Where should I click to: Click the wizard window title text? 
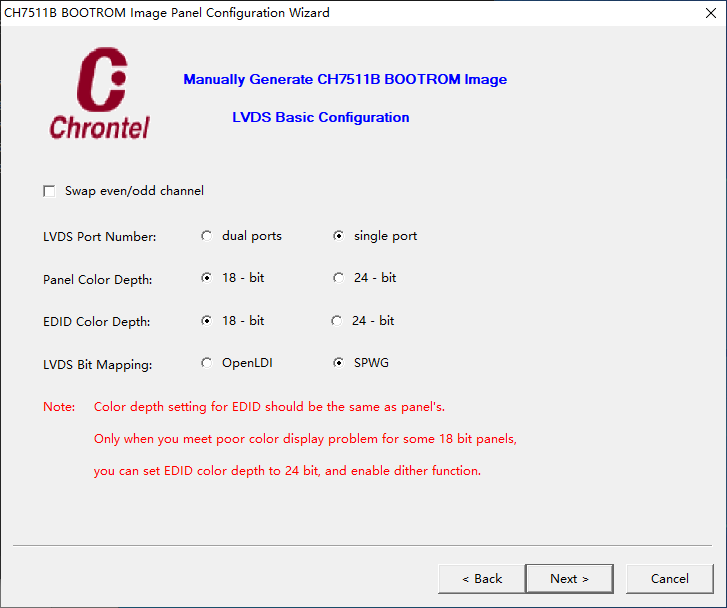(167, 13)
